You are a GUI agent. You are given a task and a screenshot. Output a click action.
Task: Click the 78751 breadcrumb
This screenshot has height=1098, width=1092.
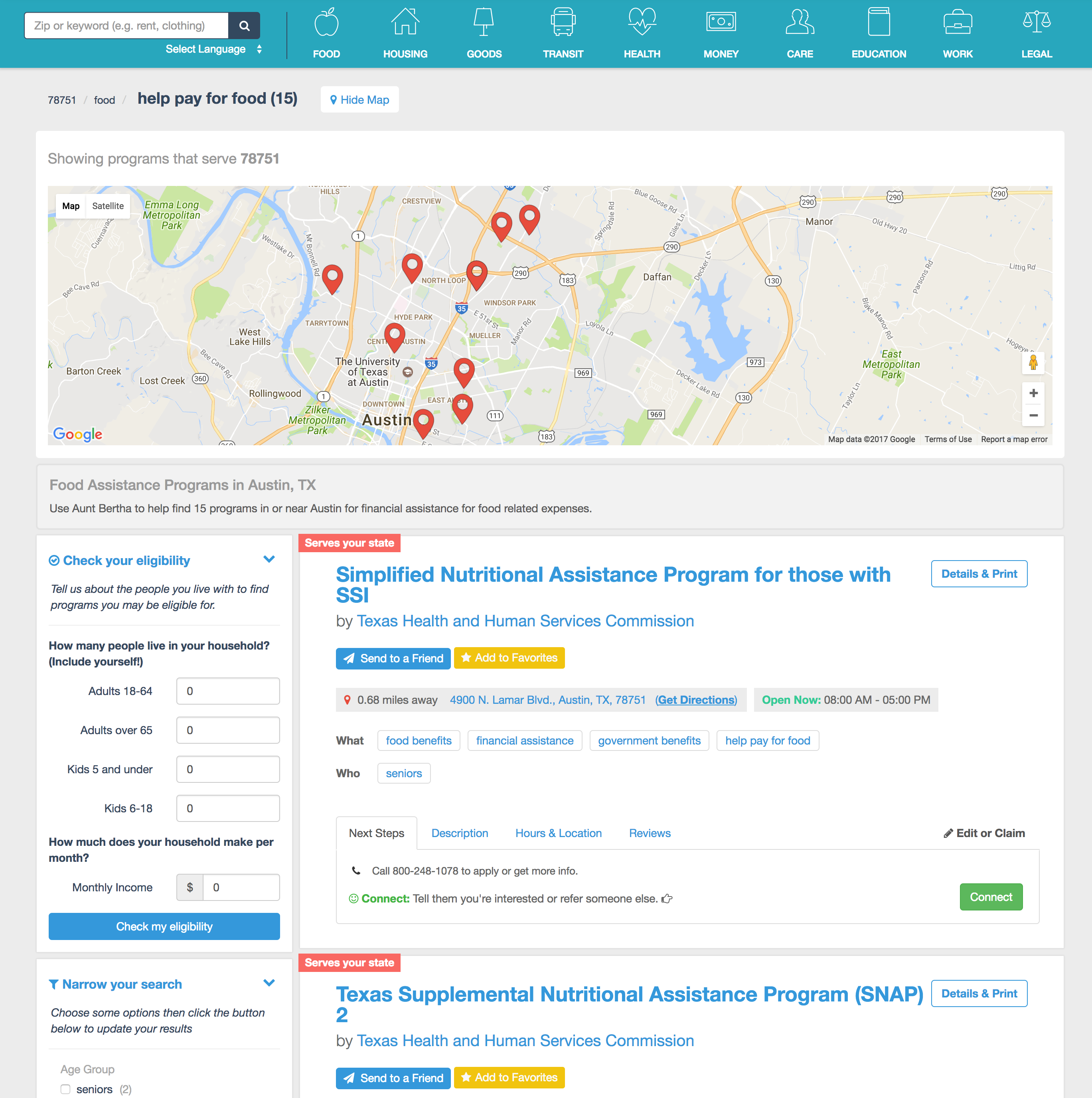click(x=62, y=100)
